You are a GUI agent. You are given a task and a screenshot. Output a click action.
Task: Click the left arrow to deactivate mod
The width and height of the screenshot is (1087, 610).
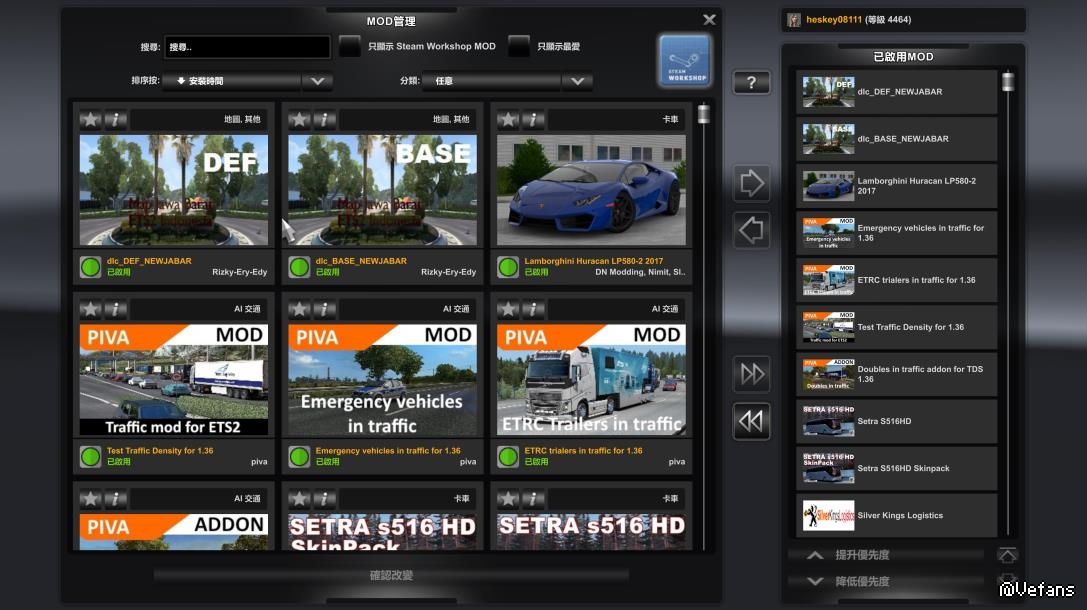pos(751,231)
